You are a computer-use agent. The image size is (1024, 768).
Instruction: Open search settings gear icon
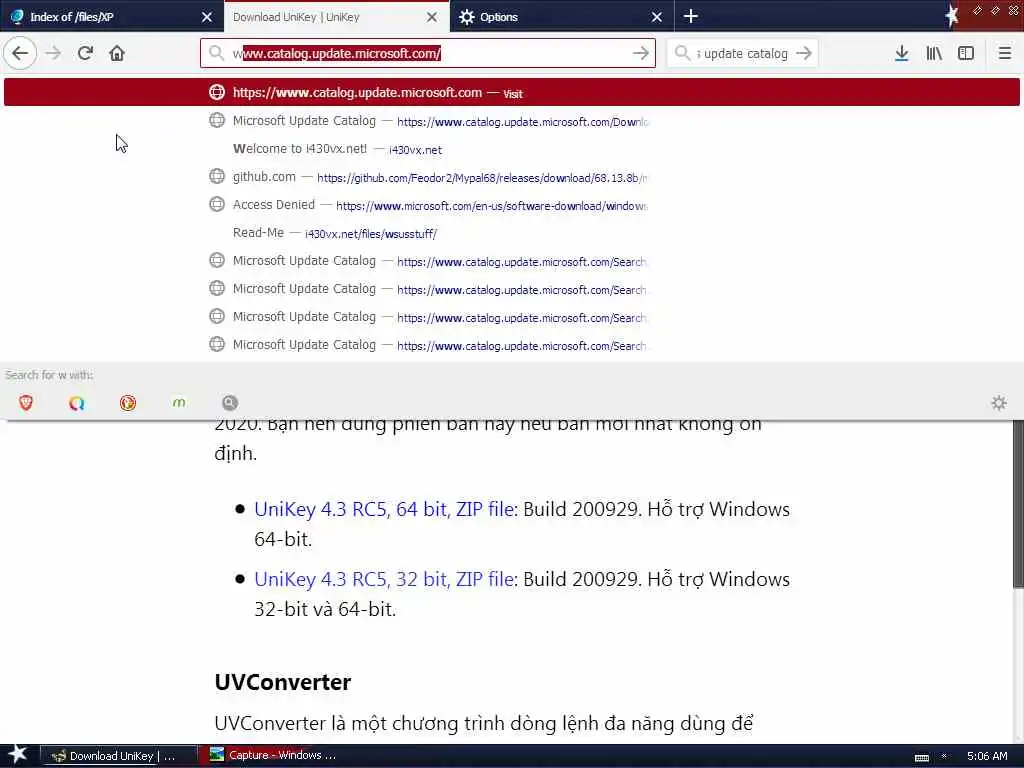pos(999,403)
